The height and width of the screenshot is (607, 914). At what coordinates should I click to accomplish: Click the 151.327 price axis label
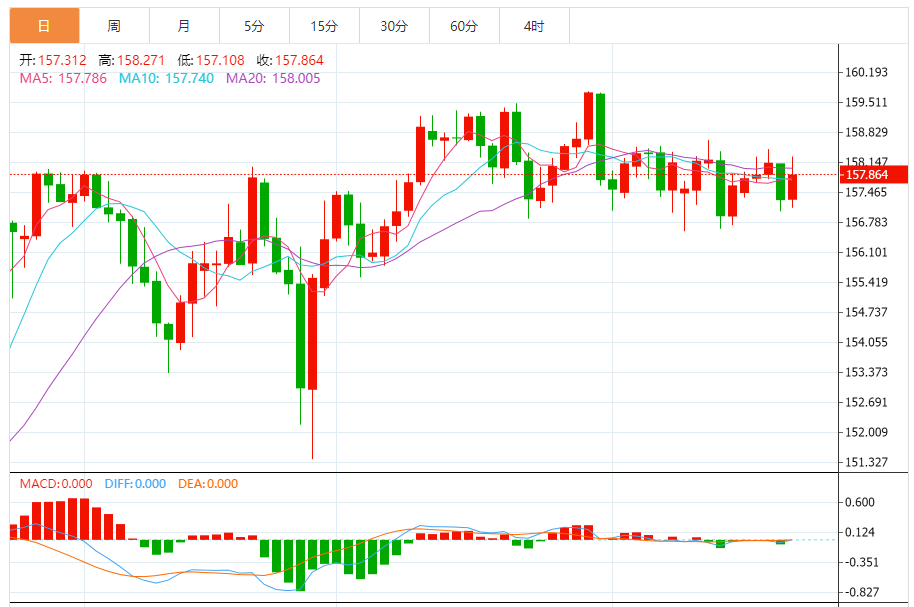866,462
